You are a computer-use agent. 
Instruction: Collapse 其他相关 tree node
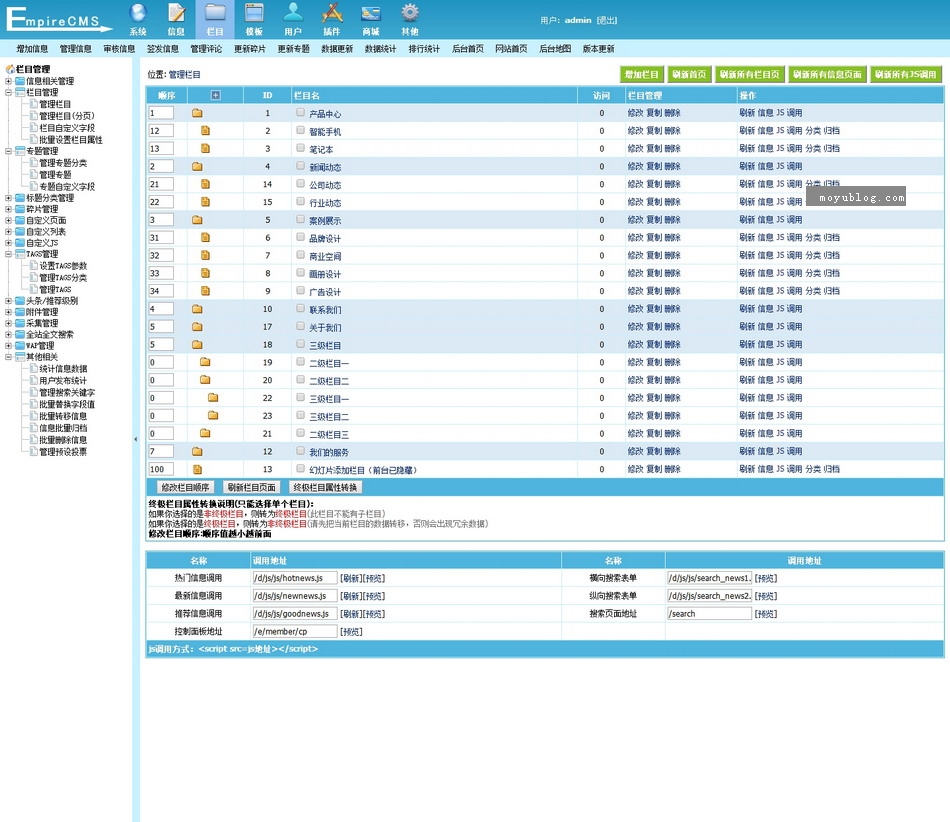tap(8, 357)
